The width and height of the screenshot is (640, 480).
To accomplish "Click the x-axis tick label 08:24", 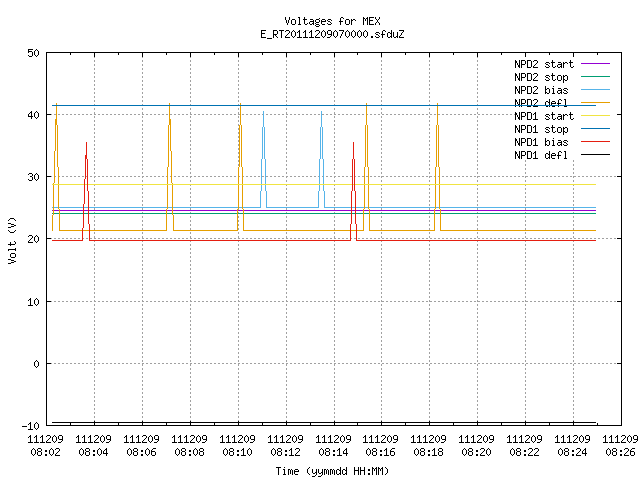I will [572, 452].
